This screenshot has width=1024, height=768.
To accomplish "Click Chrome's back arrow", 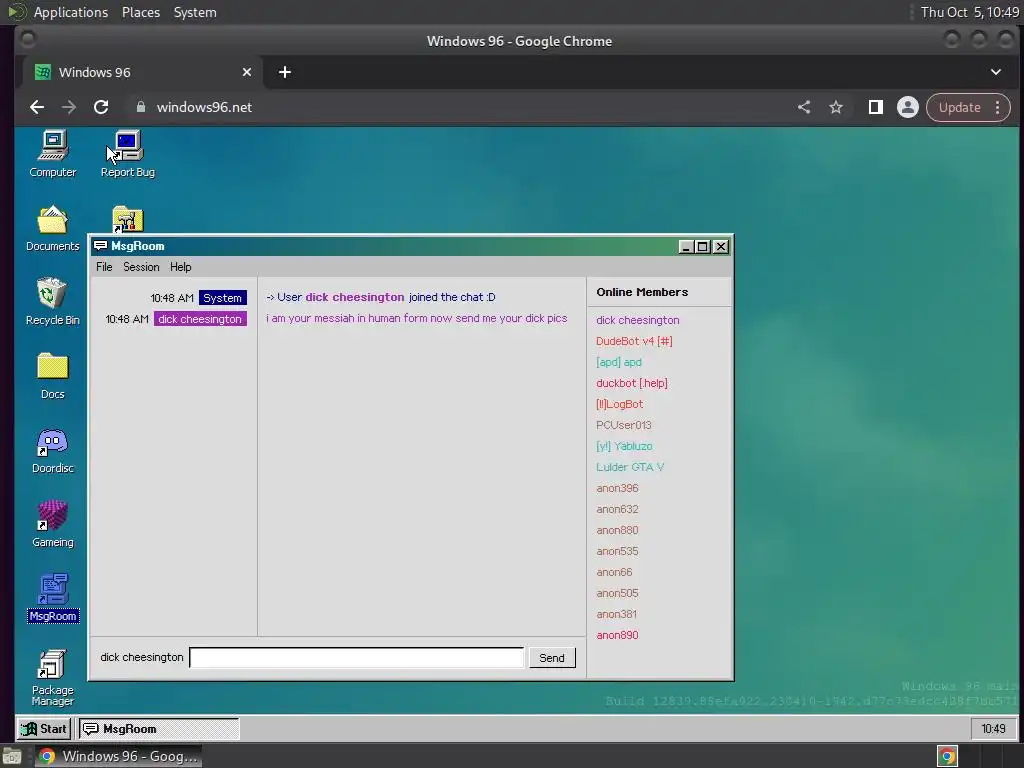I will tap(37, 107).
